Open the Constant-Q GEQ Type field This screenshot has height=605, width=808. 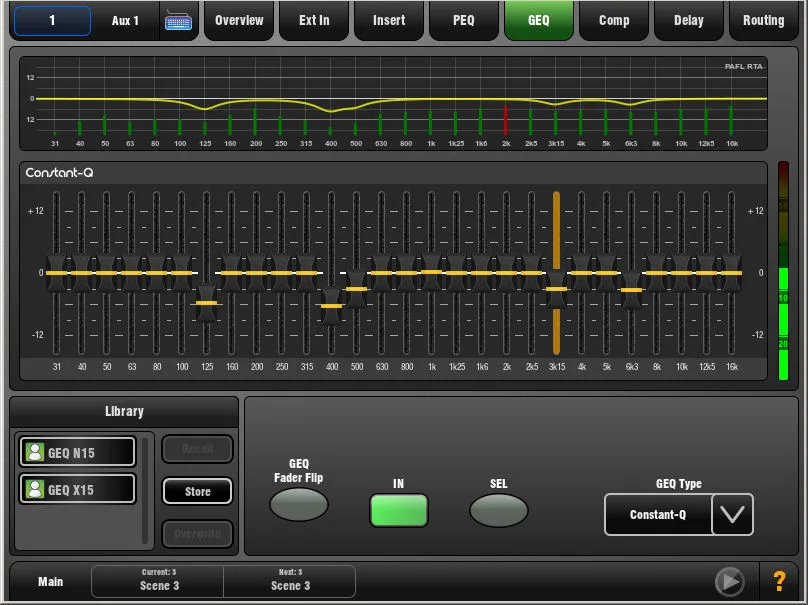click(658, 514)
